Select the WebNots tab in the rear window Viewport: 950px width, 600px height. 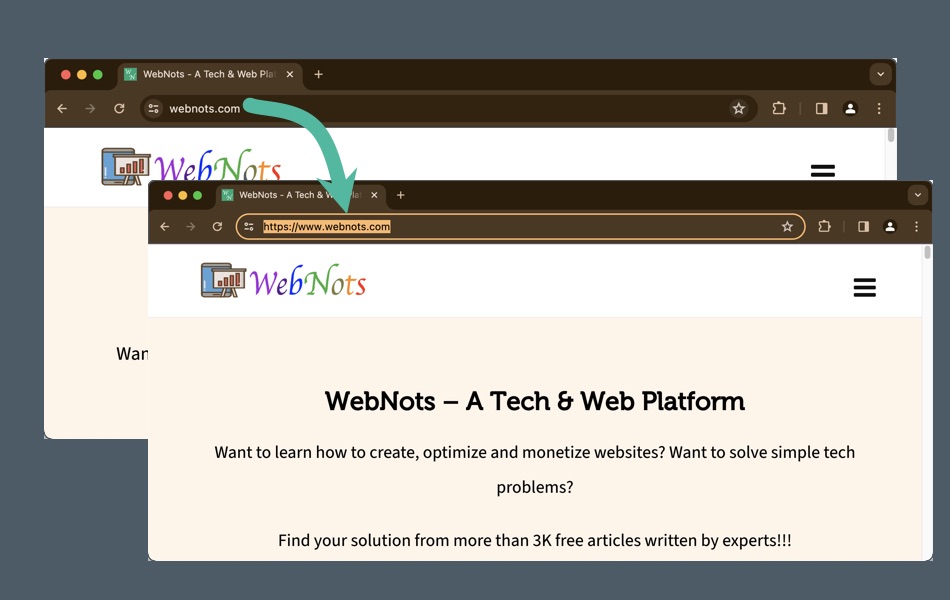pyautogui.click(x=210, y=75)
